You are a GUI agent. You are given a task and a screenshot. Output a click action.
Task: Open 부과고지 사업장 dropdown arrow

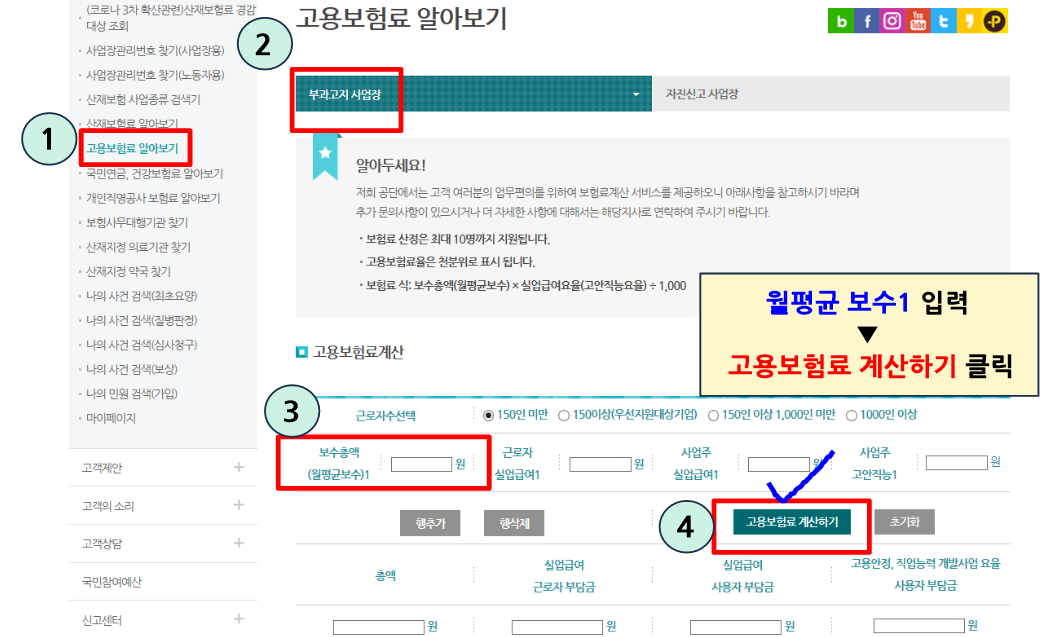pyautogui.click(x=636, y=94)
